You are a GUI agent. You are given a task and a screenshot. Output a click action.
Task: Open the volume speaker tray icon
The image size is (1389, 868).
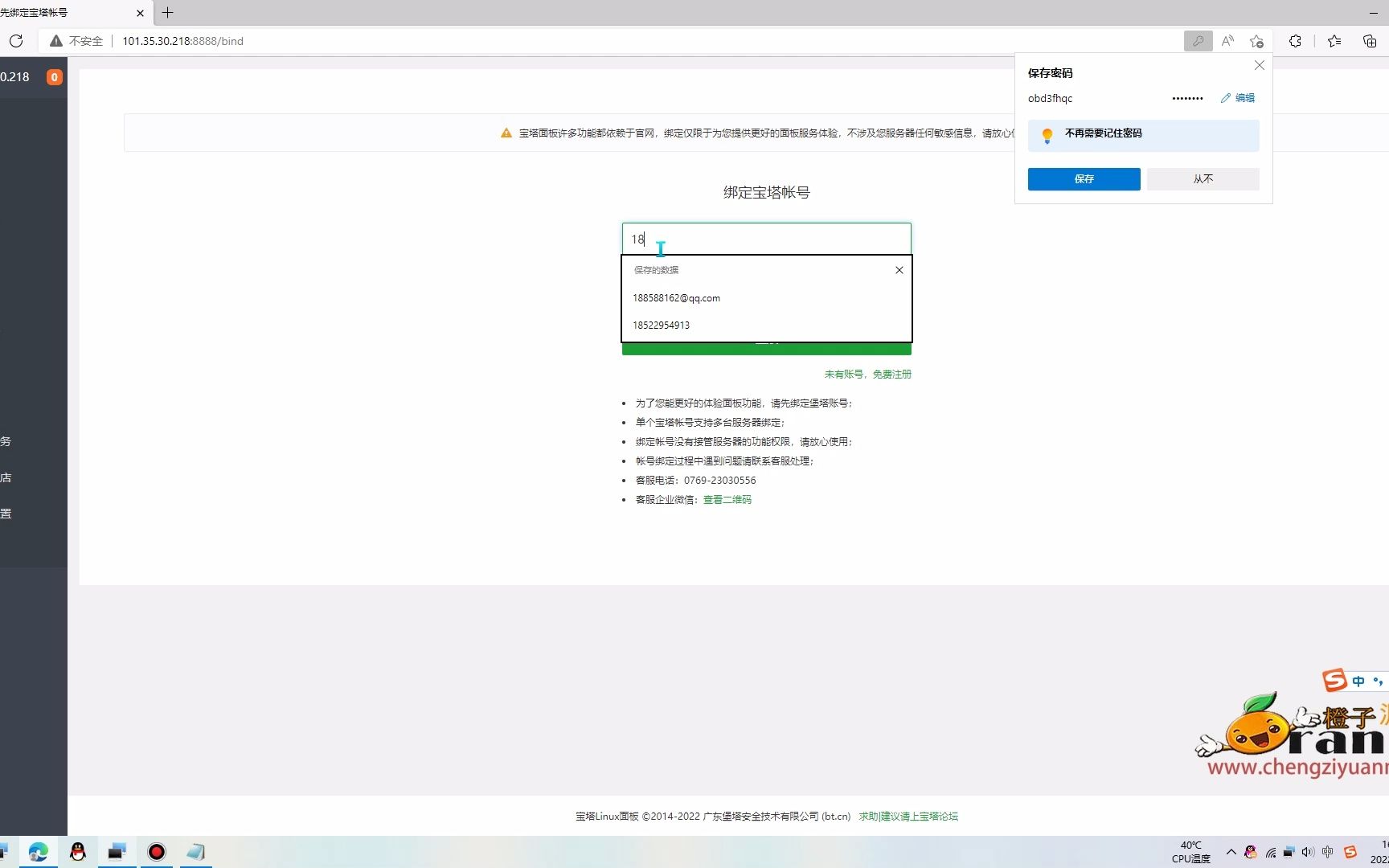(x=1308, y=852)
